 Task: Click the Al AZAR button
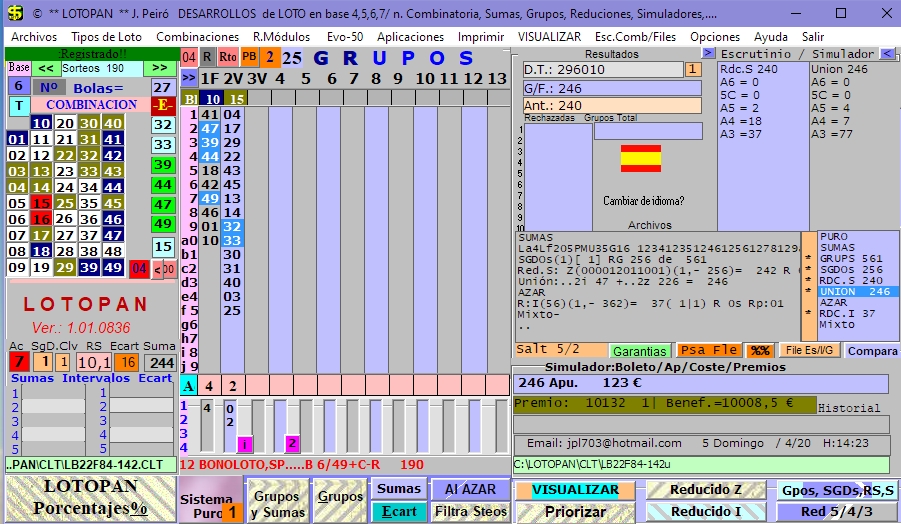[470, 489]
